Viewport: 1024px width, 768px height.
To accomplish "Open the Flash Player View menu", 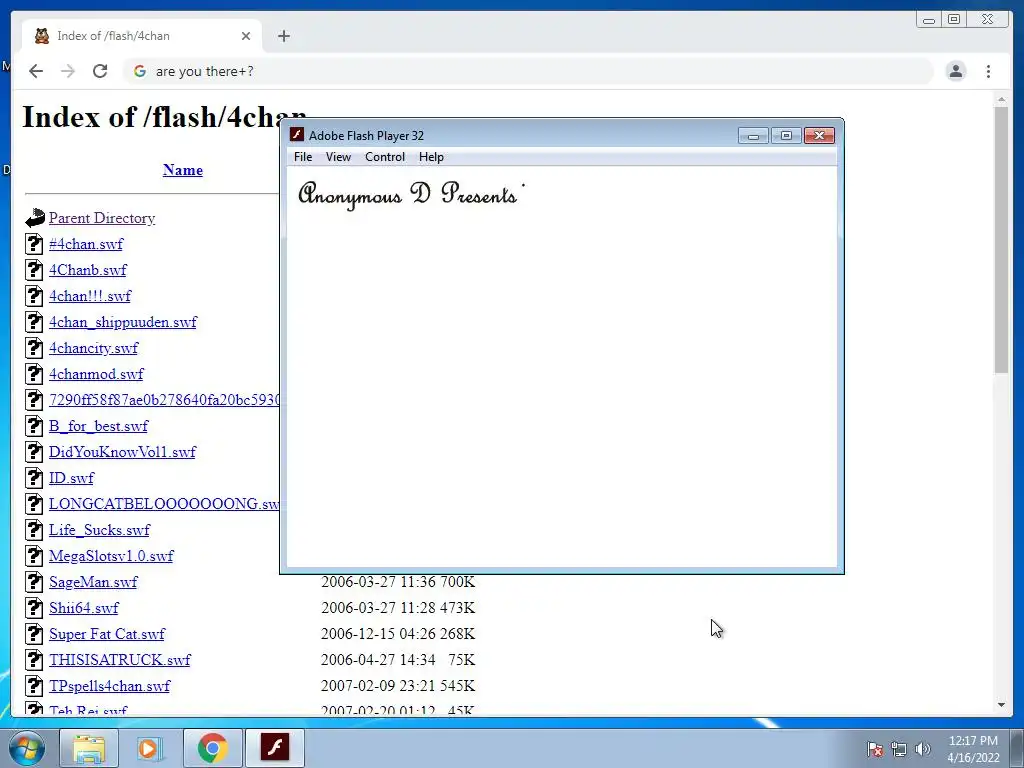I will [338, 157].
